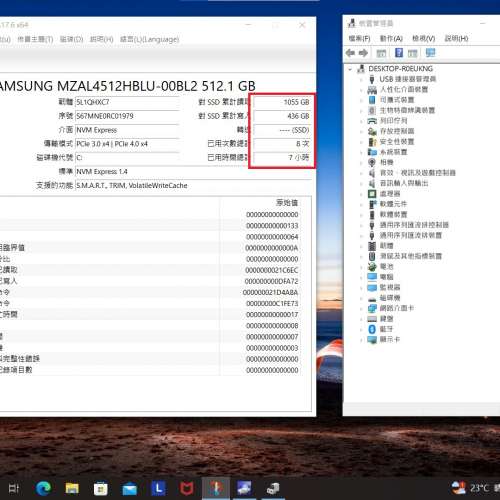The image size is (500, 500).
Task: Expand the 音訊輸入與輸出 node
Action: pos(361,183)
